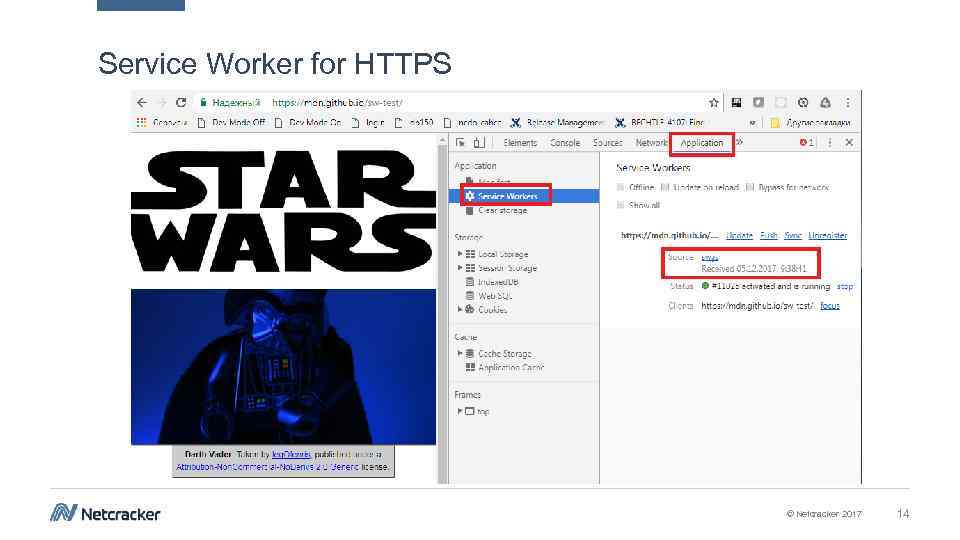Image resolution: width=960 pixels, height=540 pixels.
Task: Open the other bookmarks folder
Action: [x=810, y=122]
